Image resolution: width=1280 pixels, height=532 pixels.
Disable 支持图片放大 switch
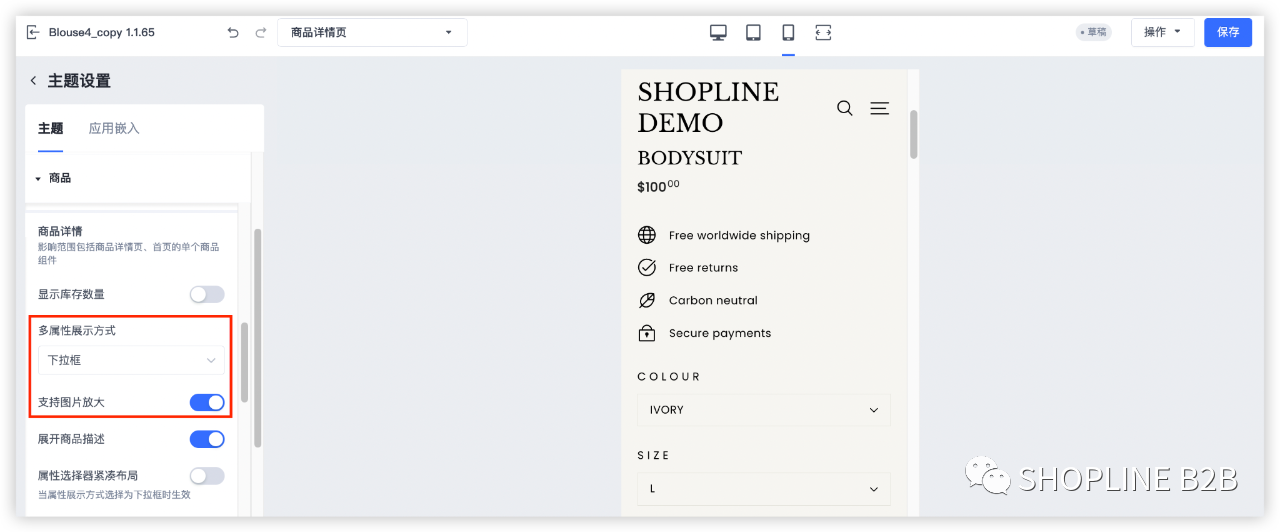pos(207,402)
